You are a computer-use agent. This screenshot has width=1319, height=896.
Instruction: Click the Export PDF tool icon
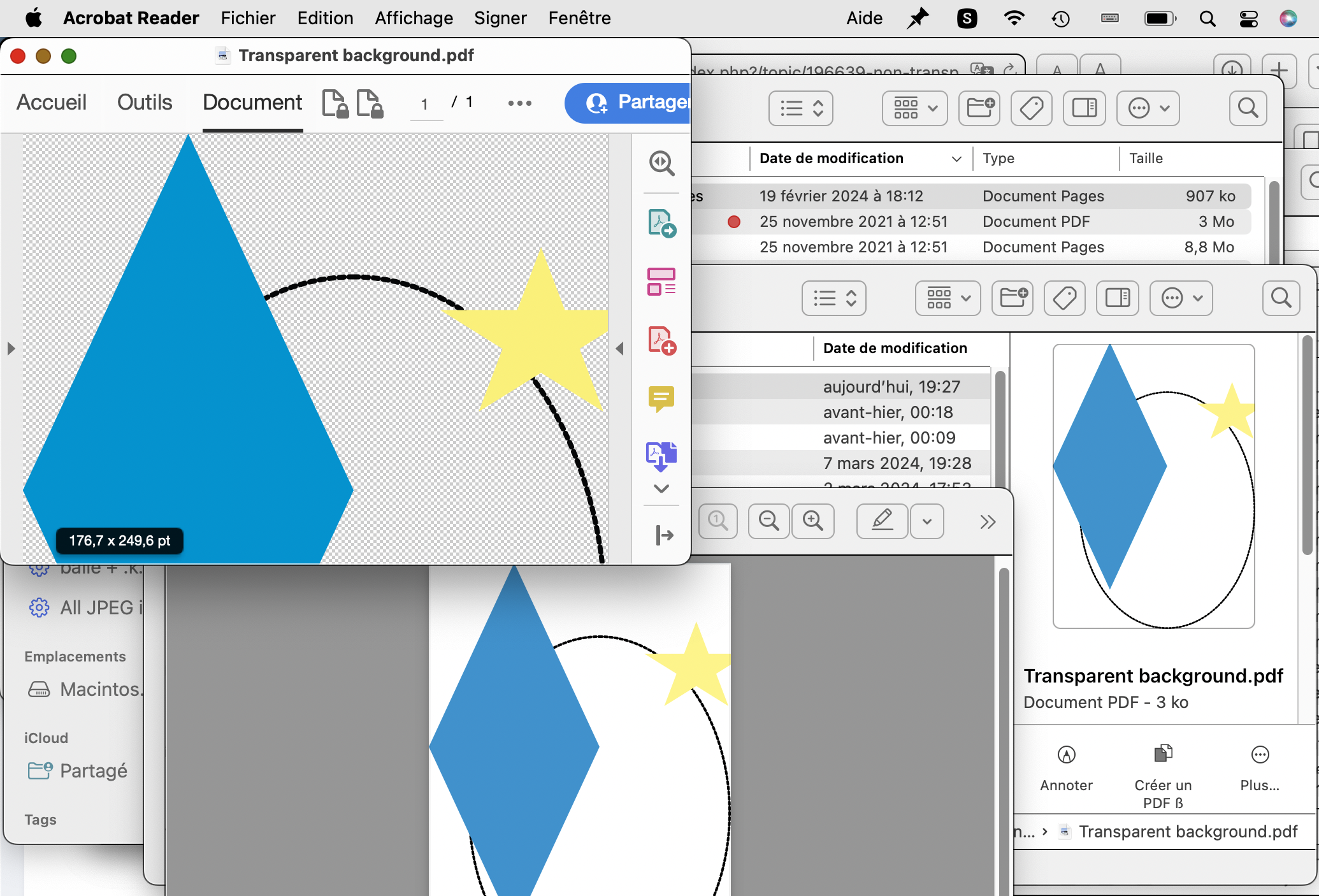click(661, 223)
